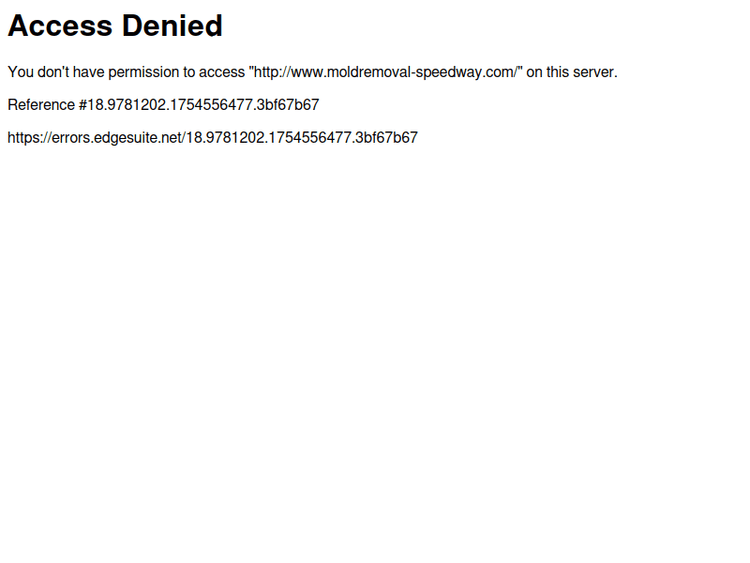Viewport: 750px width, 563px height.
Task: Click the reference code after the hash sign
Action: coord(203,105)
